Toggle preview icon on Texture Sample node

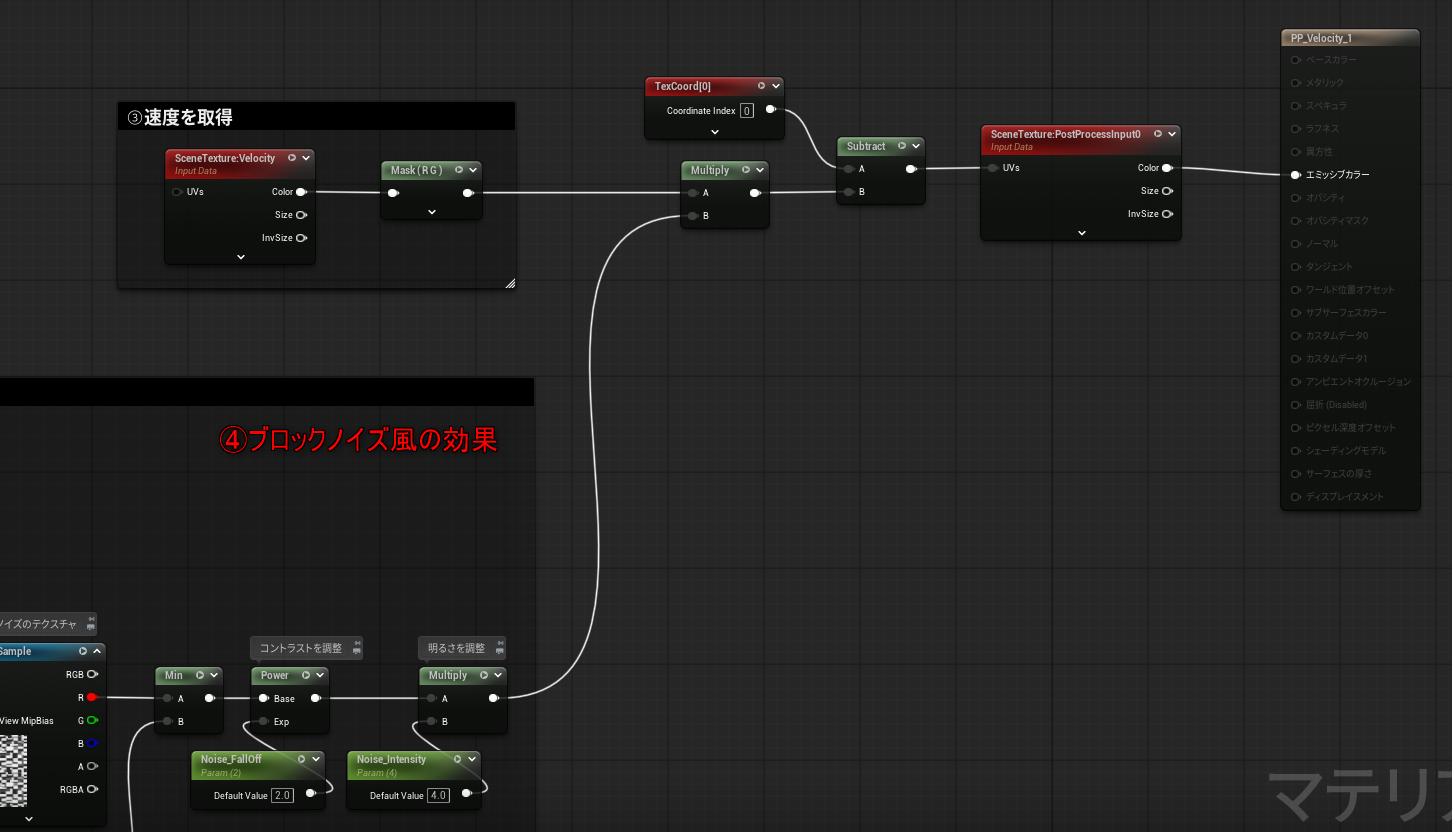pos(83,651)
